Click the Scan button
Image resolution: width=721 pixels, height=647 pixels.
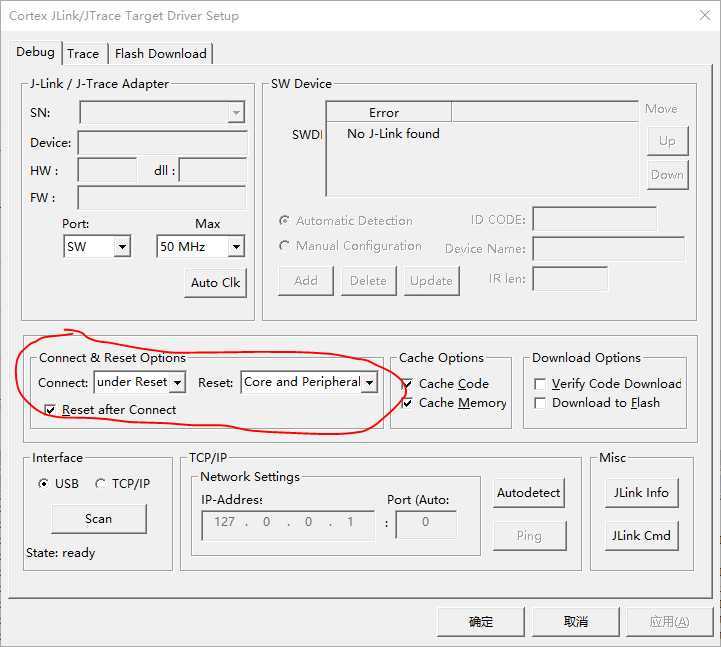tap(99, 519)
